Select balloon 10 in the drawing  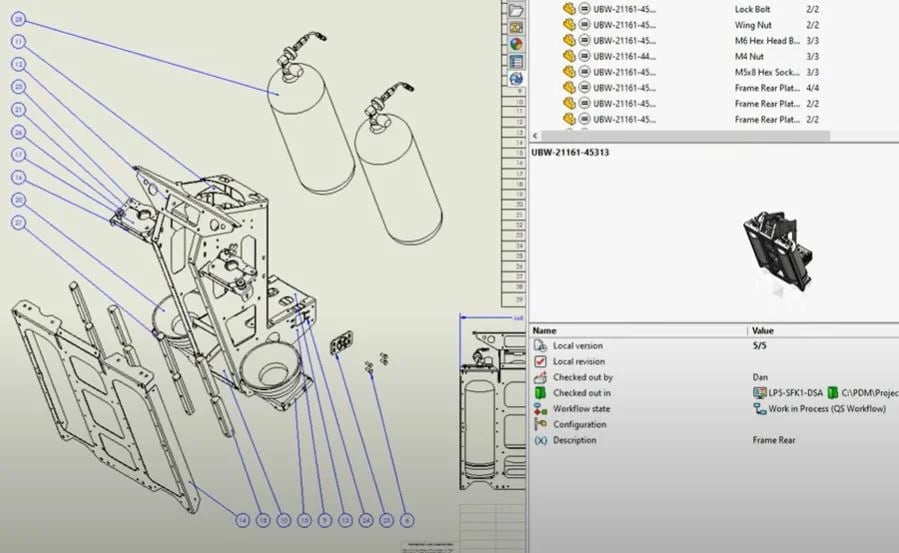[284, 520]
